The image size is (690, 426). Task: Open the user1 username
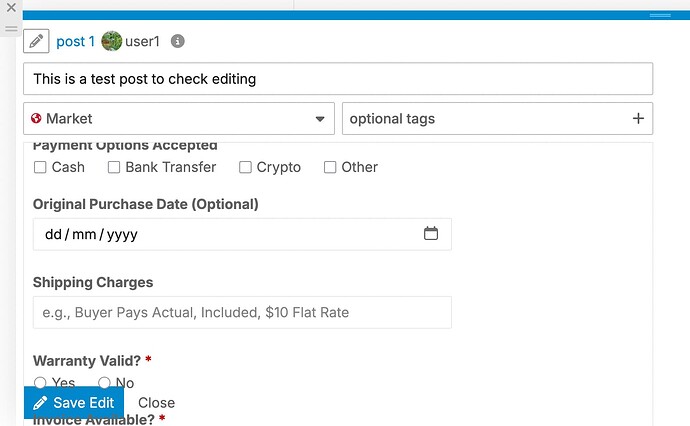142,41
